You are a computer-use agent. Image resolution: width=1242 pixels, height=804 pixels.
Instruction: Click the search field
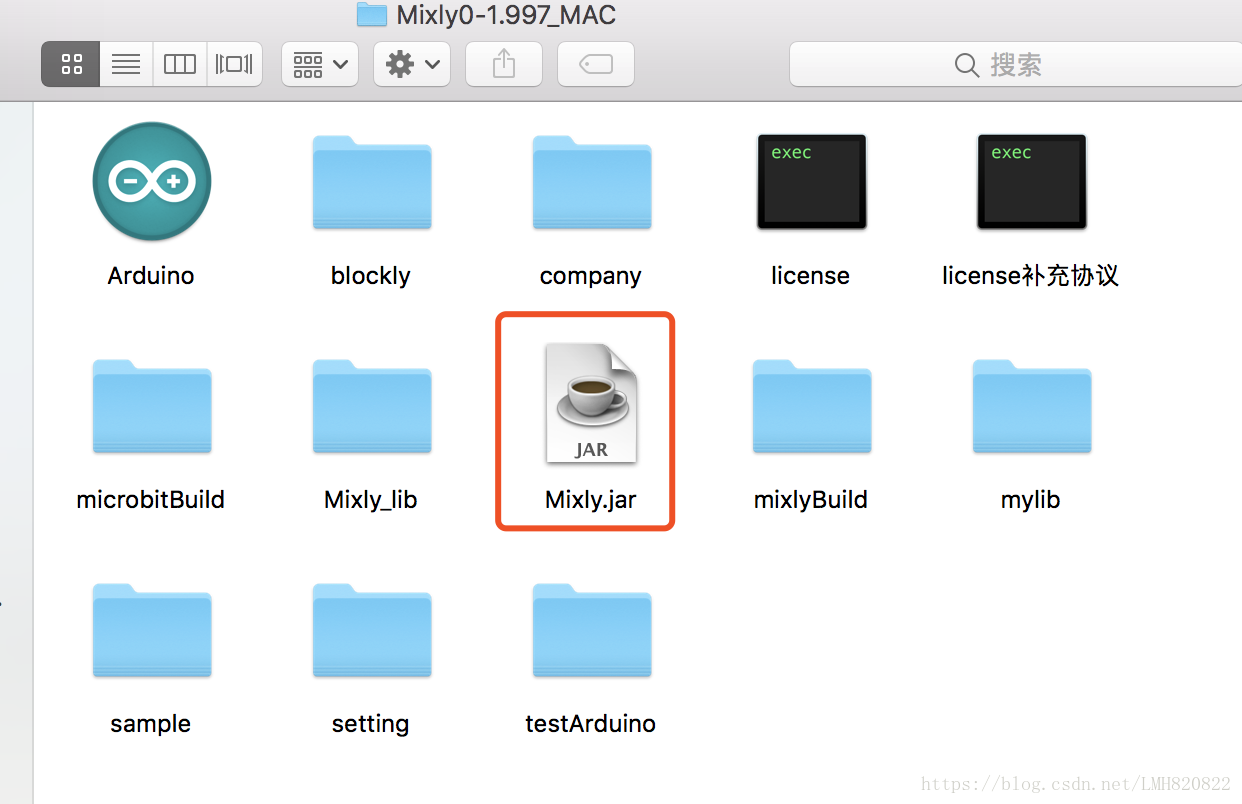coord(1015,65)
